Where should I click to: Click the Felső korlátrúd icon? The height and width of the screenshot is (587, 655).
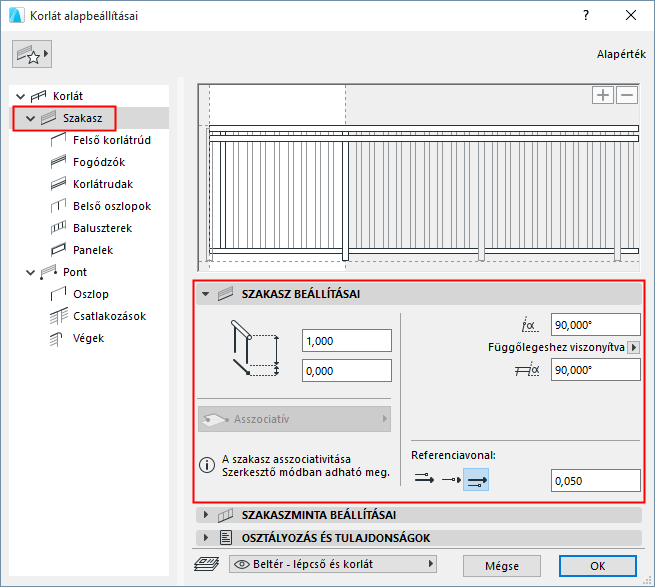point(58,140)
